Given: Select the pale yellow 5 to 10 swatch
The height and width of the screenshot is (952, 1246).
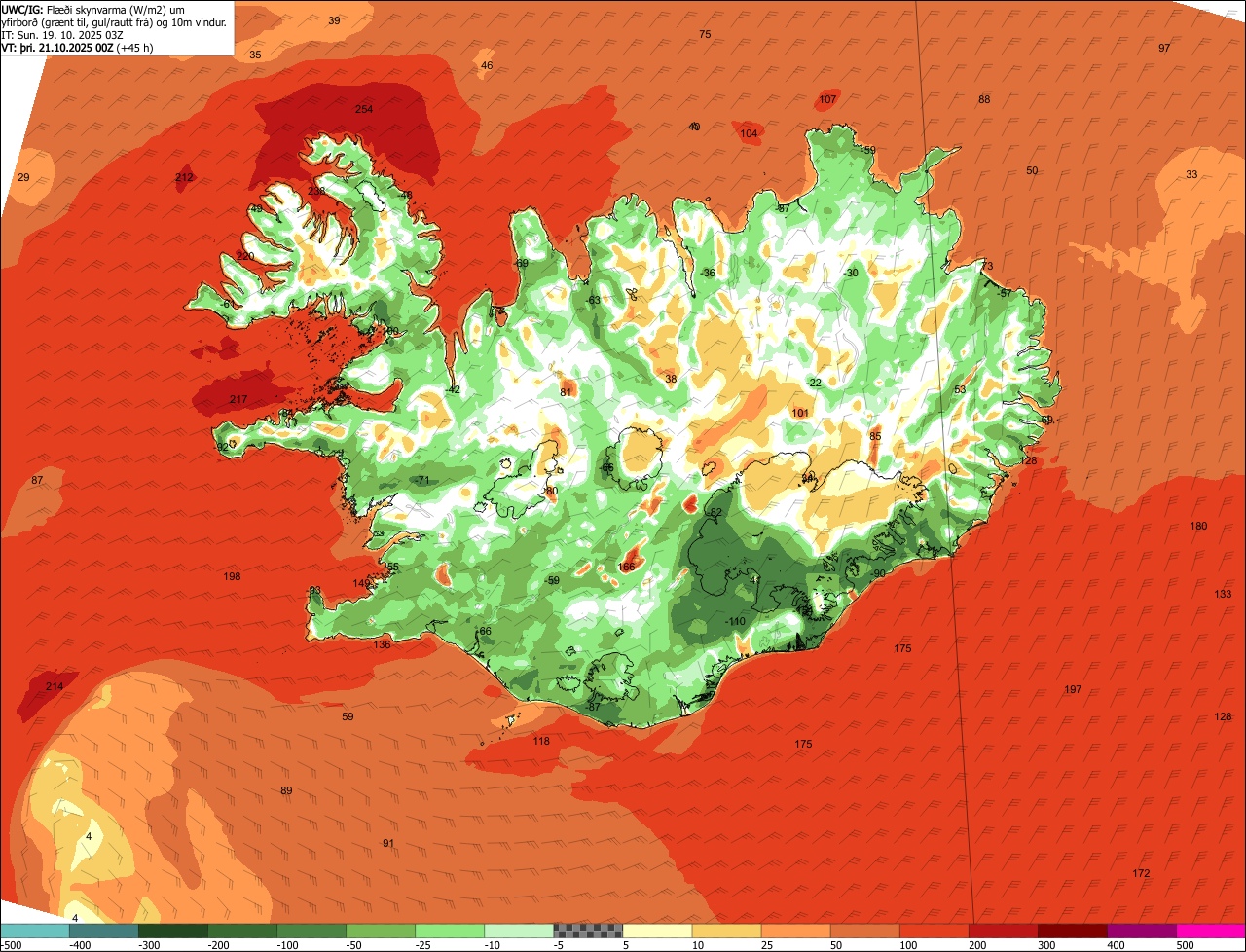Looking at the screenshot, I should tap(657, 931).
